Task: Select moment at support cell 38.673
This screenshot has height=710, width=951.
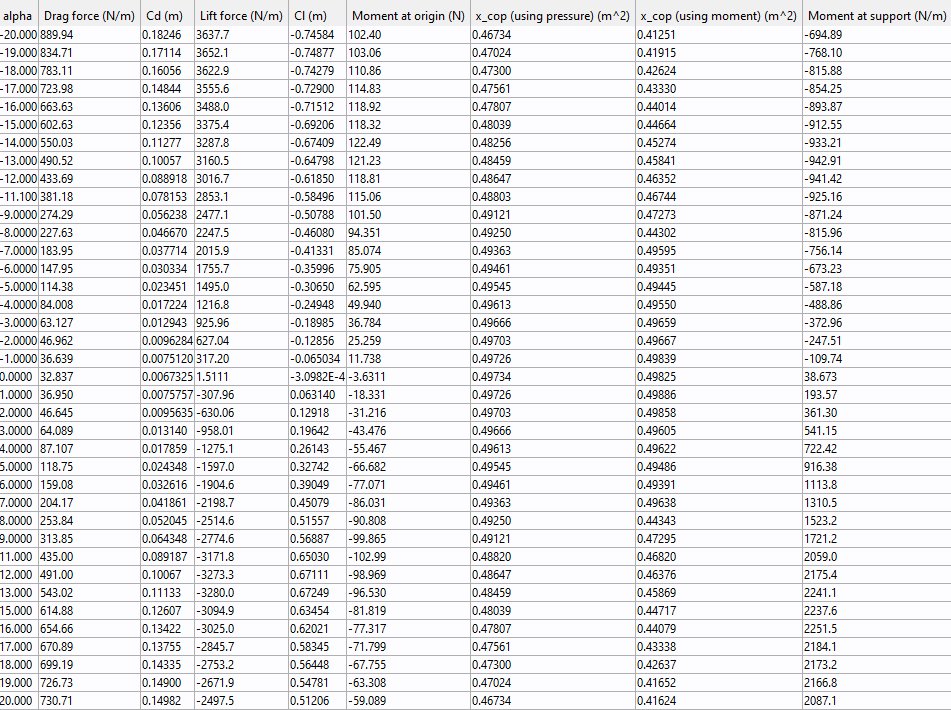Action: coord(877,377)
